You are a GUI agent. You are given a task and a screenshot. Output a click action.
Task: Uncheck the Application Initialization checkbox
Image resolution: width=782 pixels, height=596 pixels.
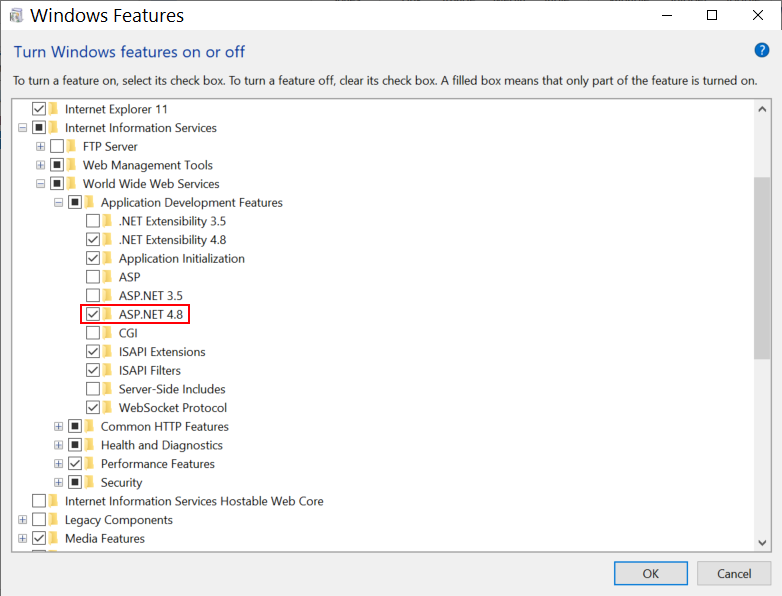click(93, 258)
